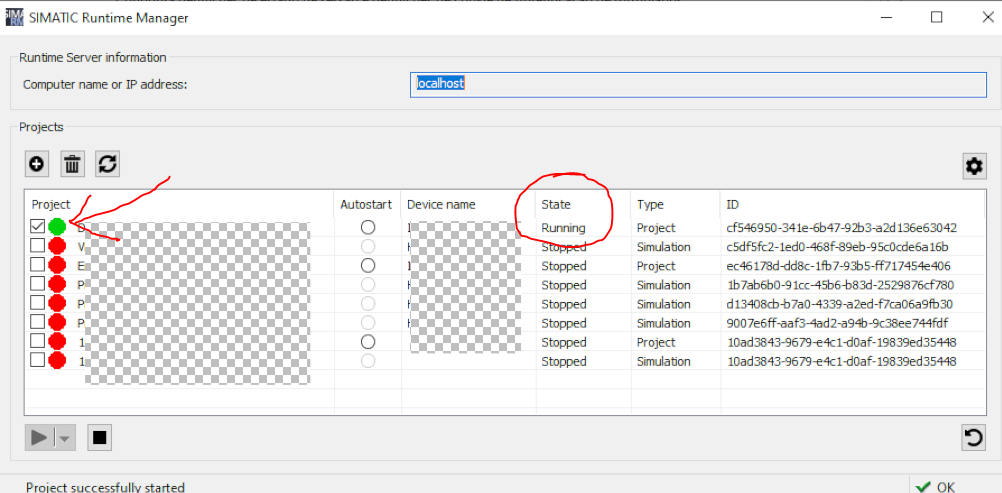Expand the start button dropdown arrow

[x=65, y=437]
